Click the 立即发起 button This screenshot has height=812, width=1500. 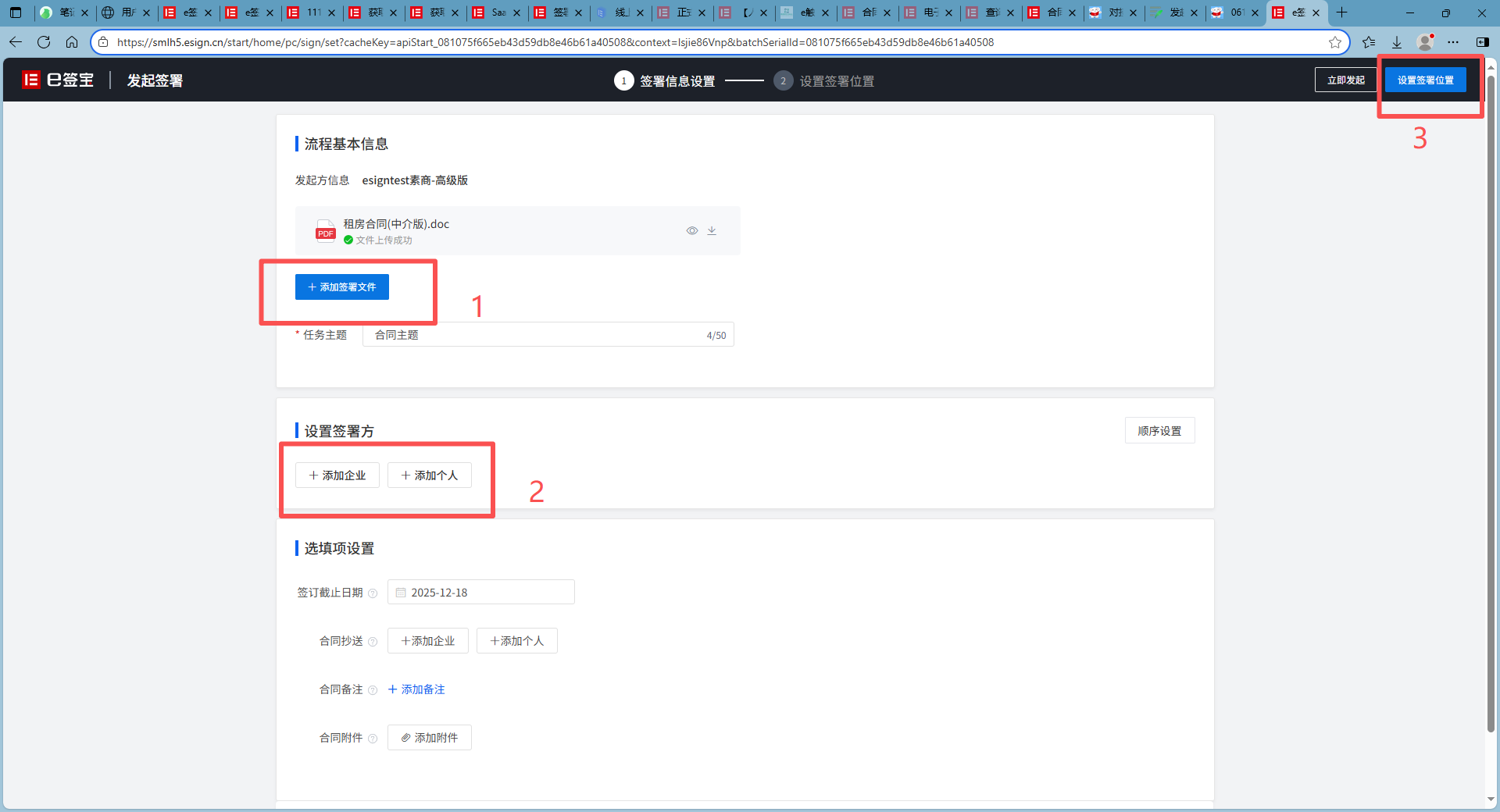tap(1345, 80)
